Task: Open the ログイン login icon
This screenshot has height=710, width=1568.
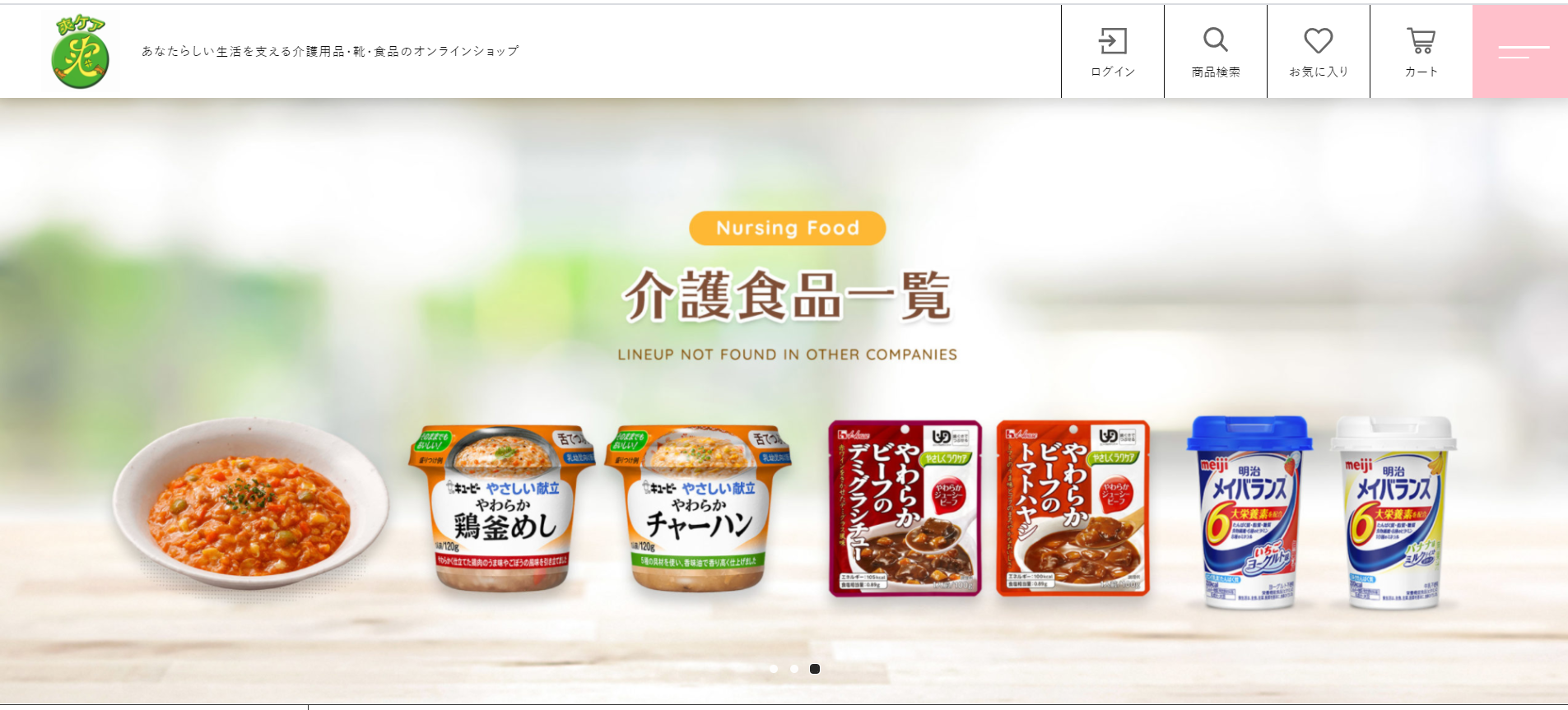Action: [1113, 52]
